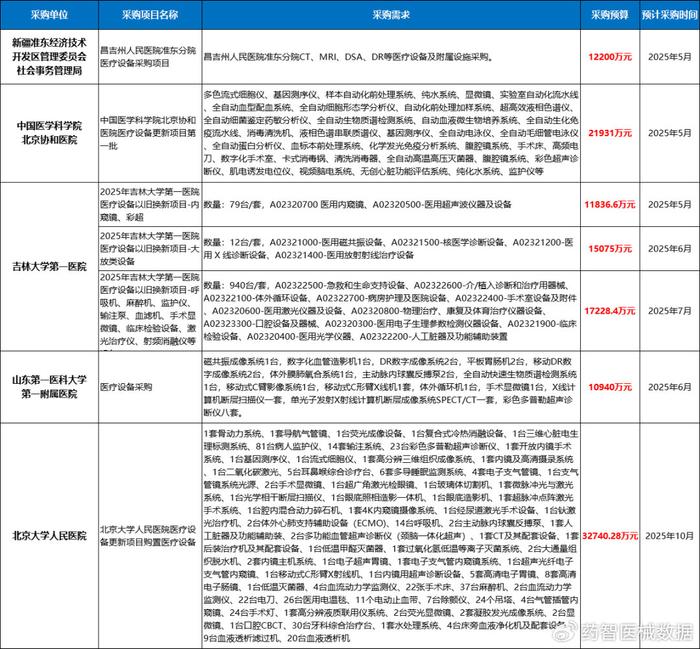Select the 北京大学人民医院 purchaser cell
Image resolution: width=700 pixels, height=649 pixels.
pos(49,536)
